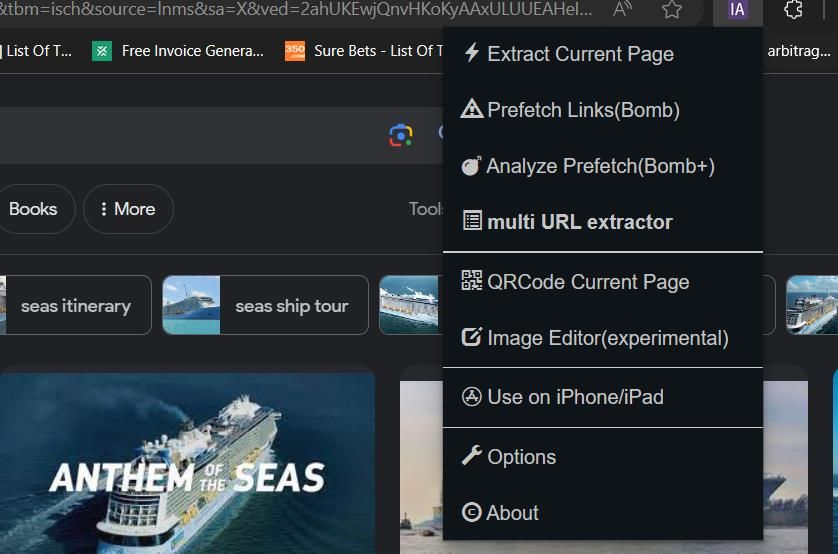This screenshot has width=838, height=554.
Task: Click the IA extension icon in toolbar
Action: pyautogui.click(x=737, y=10)
